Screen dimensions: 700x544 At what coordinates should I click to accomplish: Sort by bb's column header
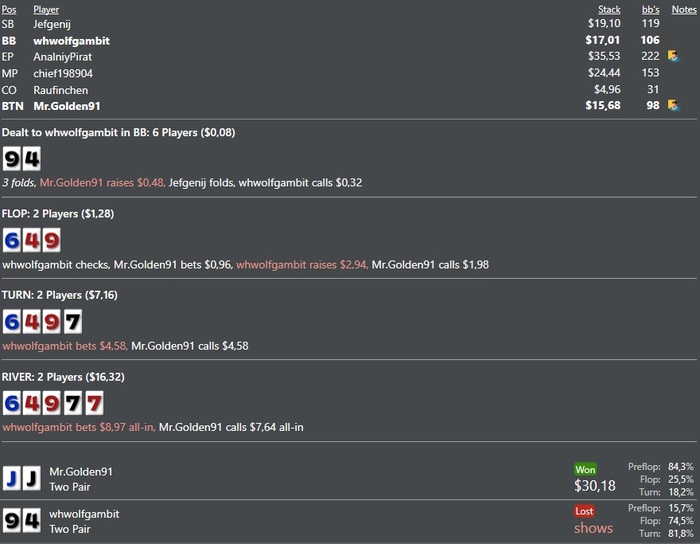(650, 9)
